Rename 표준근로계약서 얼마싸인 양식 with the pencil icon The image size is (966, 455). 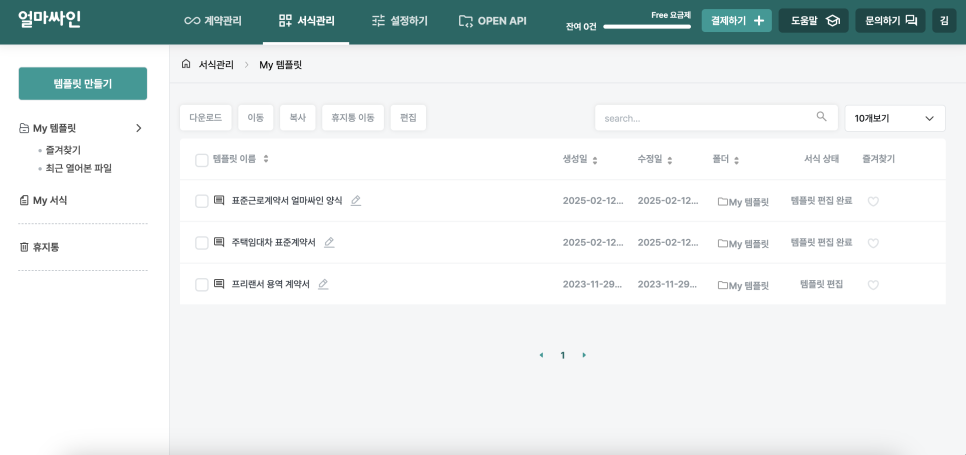[x=355, y=201]
